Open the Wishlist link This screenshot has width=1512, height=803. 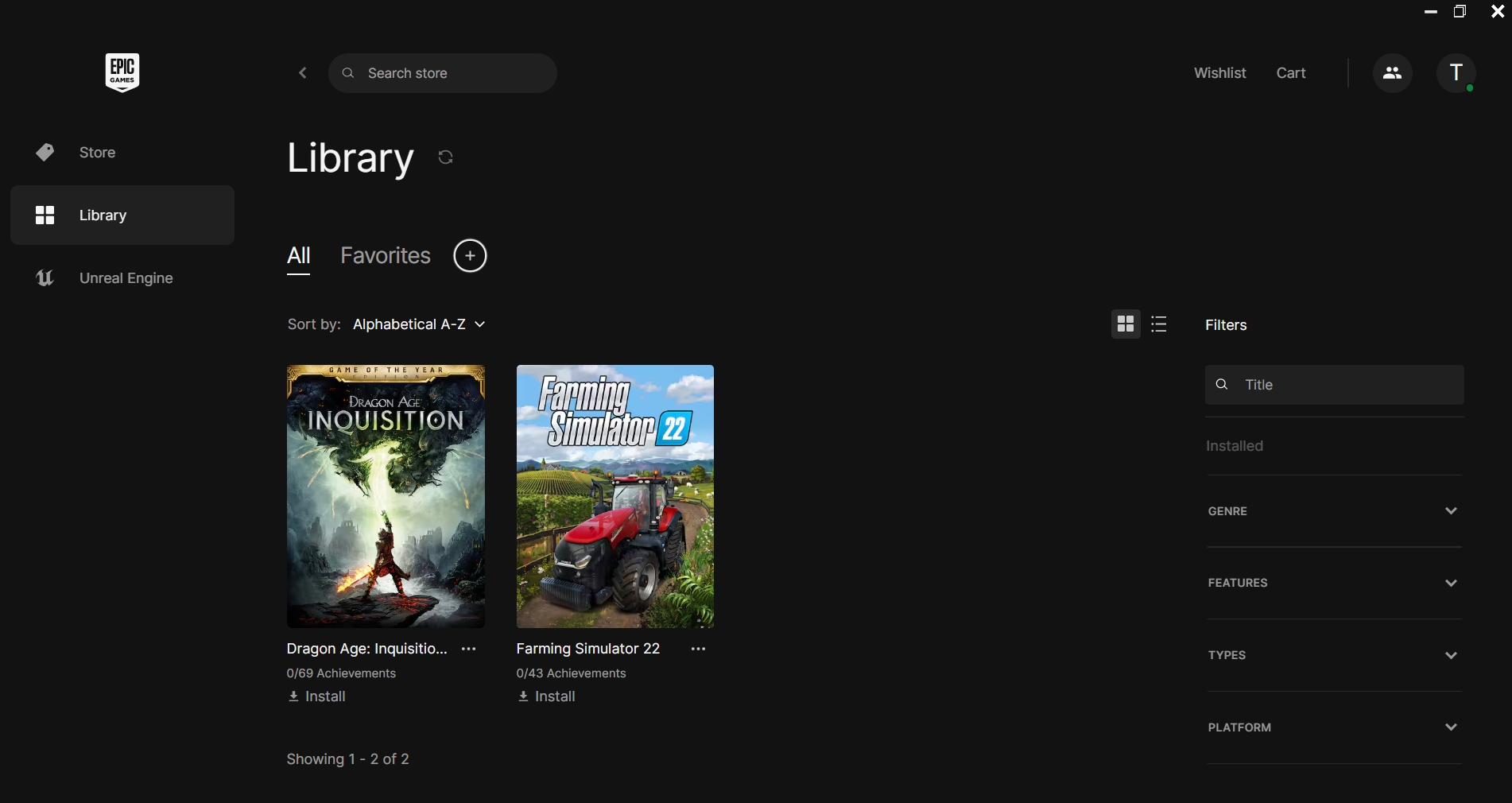click(x=1219, y=73)
